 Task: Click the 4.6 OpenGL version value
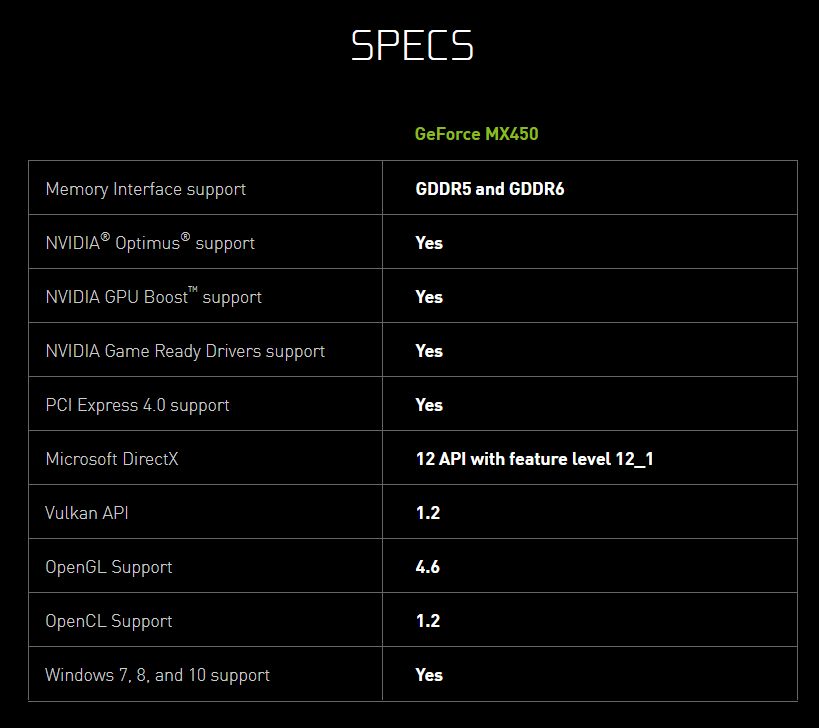coord(428,567)
